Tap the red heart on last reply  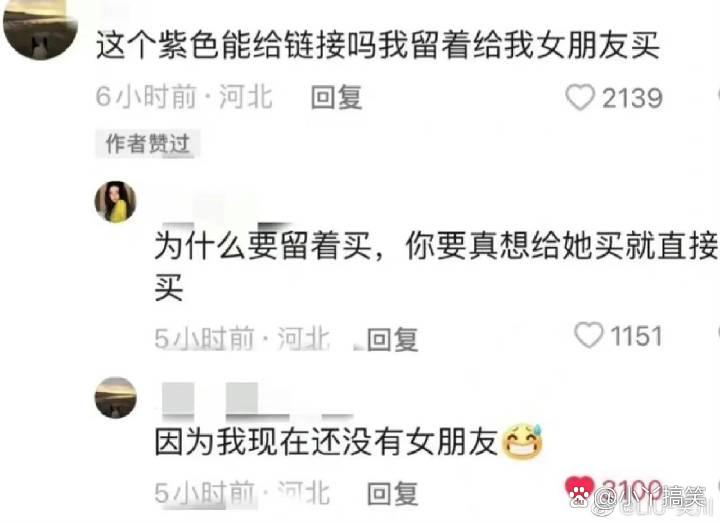(x=580, y=491)
